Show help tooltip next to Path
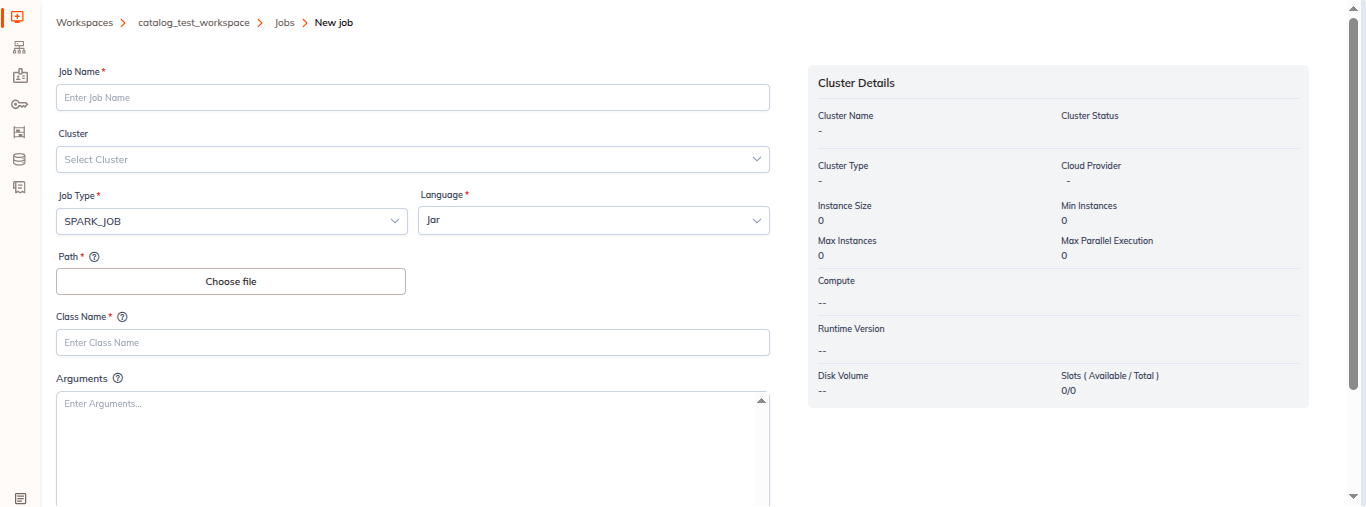This screenshot has height=507, width=1366. click(x=94, y=257)
